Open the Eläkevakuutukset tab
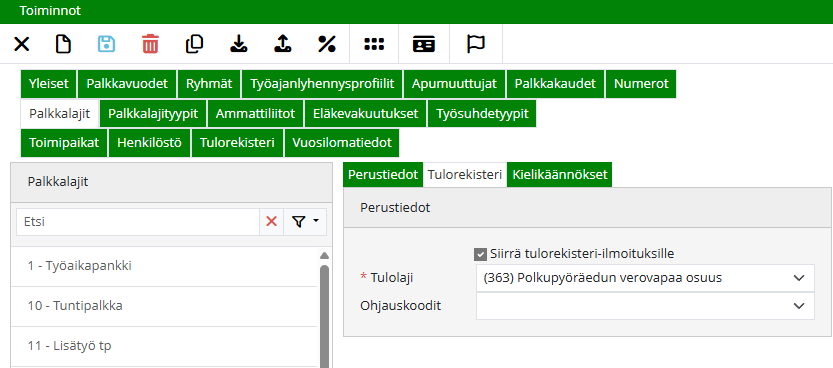The height and width of the screenshot is (368, 833). pyautogui.click(x=366, y=114)
